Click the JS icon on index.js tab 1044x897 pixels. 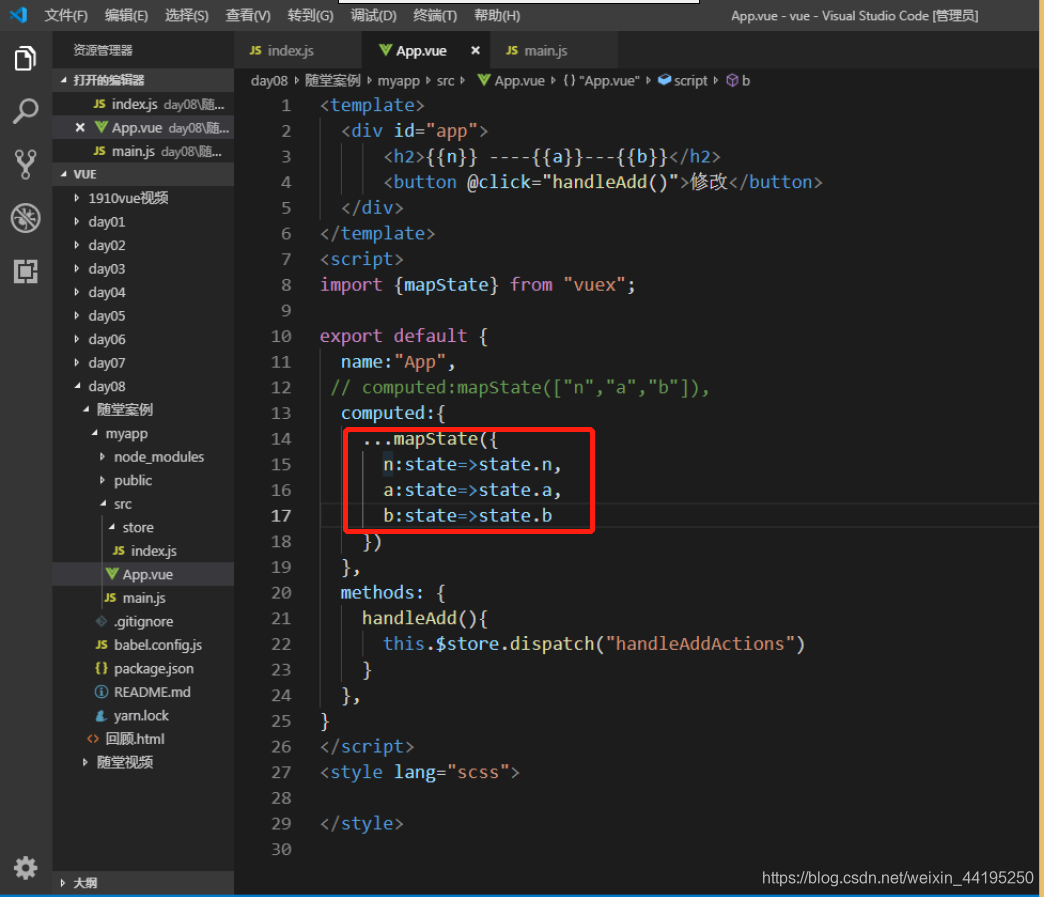click(x=256, y=51)
